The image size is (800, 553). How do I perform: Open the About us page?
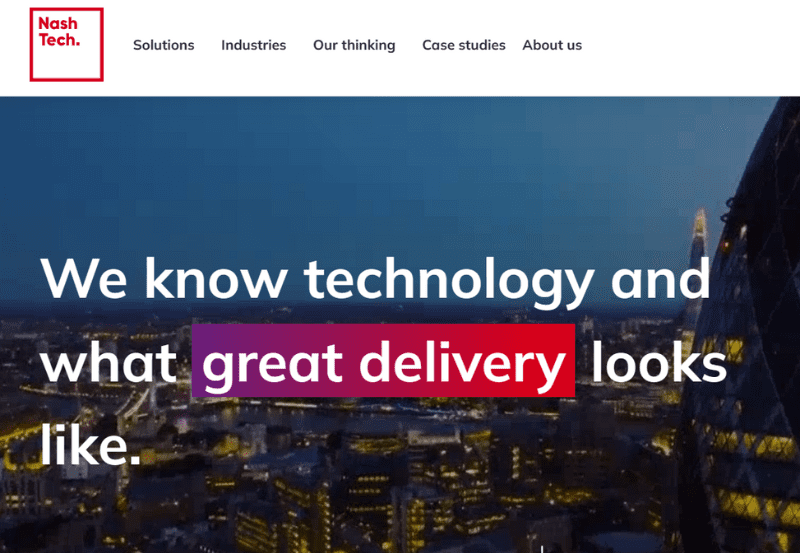(552, 45)
